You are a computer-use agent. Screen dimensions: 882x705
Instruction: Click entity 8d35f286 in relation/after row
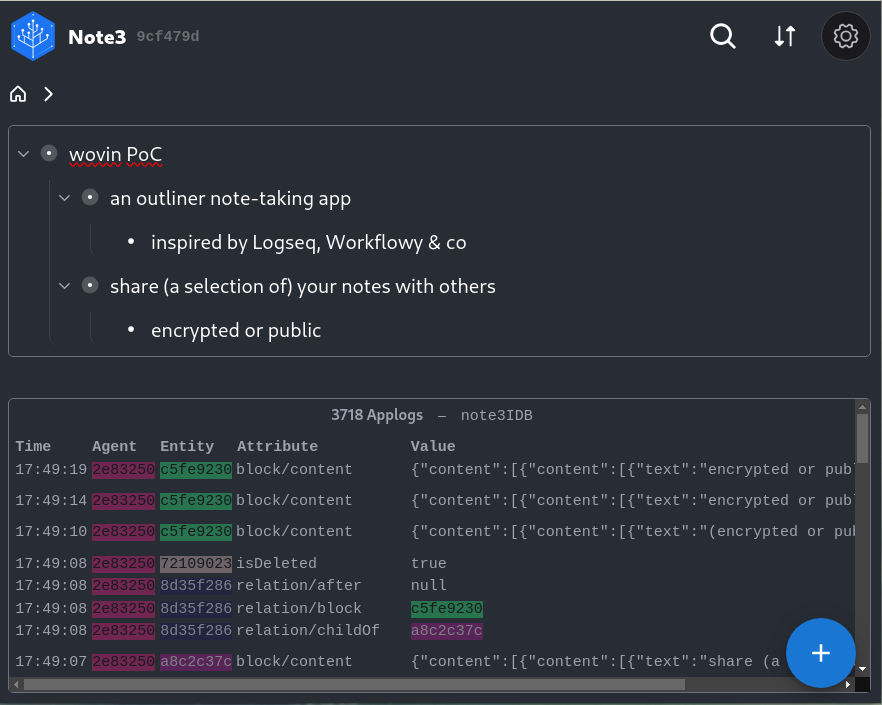(195, 586)
